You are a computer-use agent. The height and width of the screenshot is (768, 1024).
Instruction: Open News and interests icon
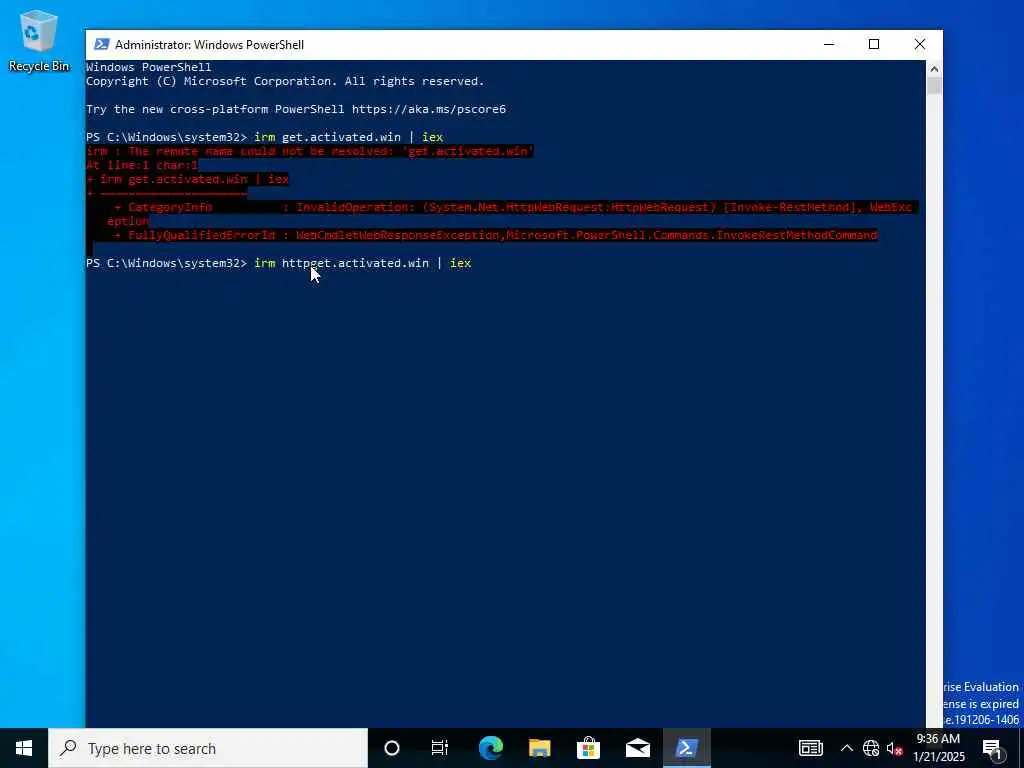coord(810,748)
